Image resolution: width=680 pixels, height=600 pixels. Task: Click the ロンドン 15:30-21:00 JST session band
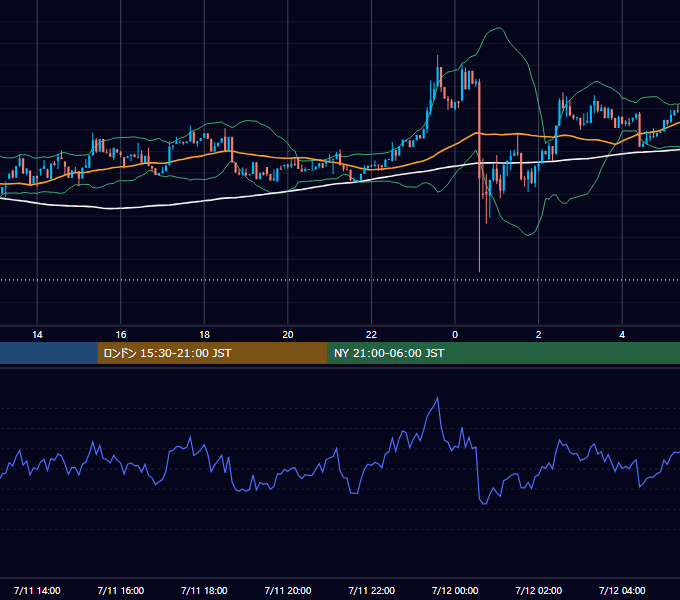pyautogui.click(x=212, y=353)
